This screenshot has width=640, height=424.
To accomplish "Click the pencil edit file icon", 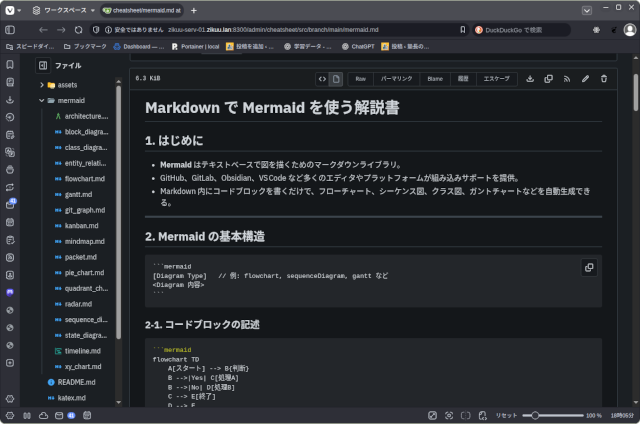I will [586, 78].
